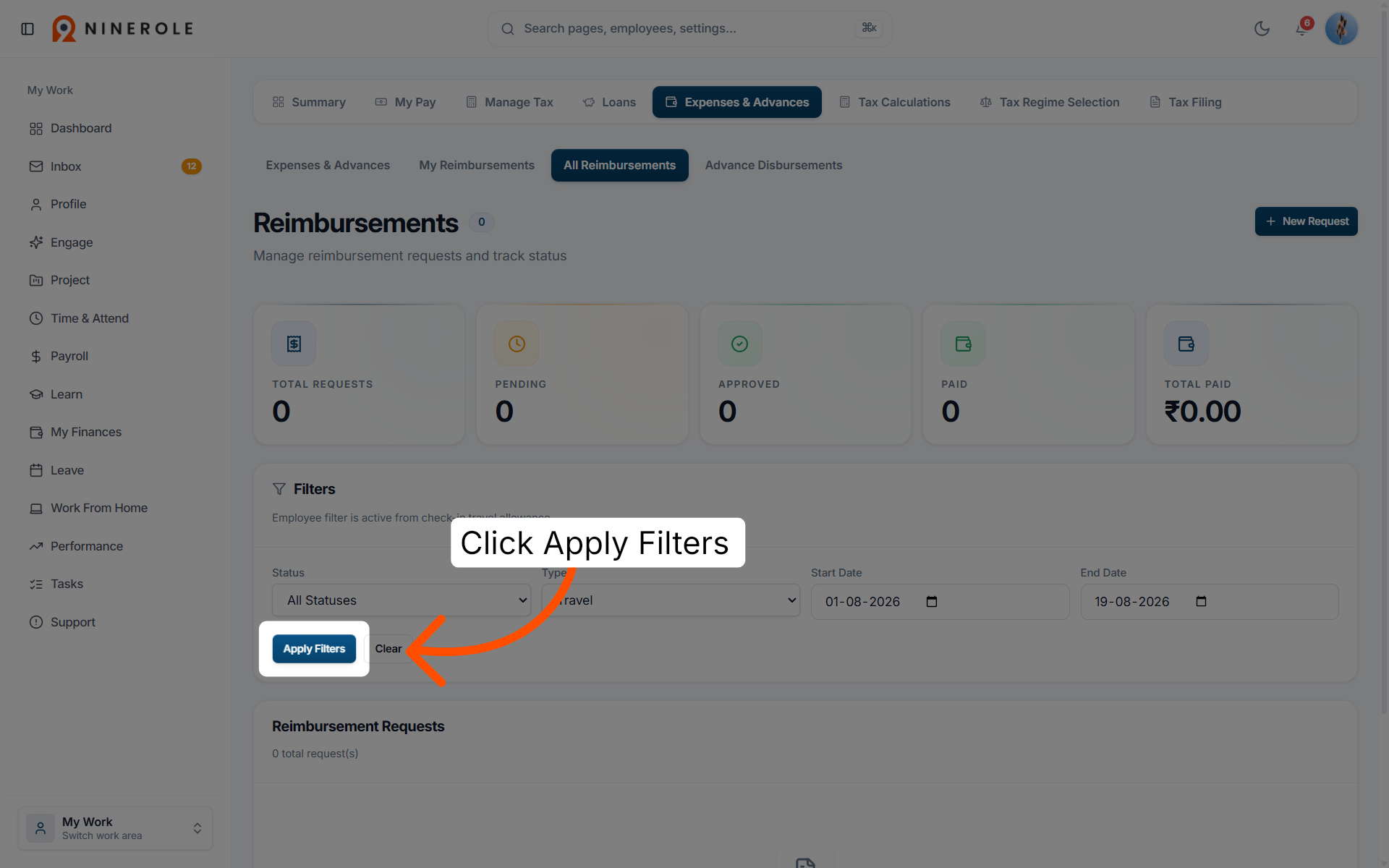Click the New Request button

tap(1306, 221)
